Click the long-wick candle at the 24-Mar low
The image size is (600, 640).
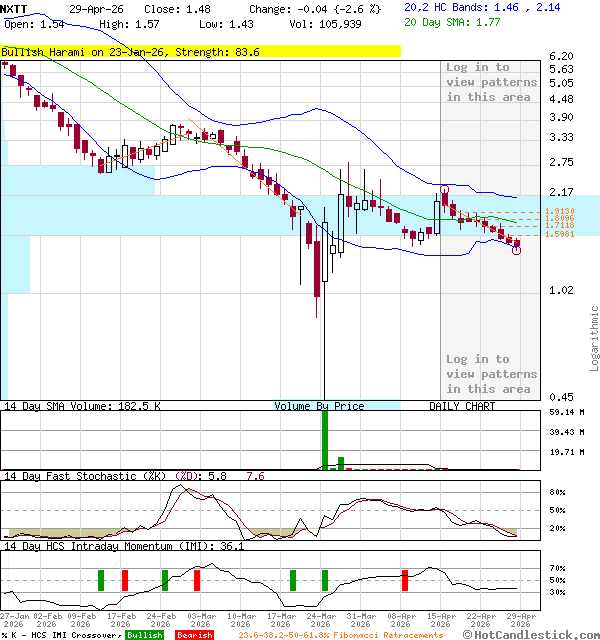coord(317,270)
